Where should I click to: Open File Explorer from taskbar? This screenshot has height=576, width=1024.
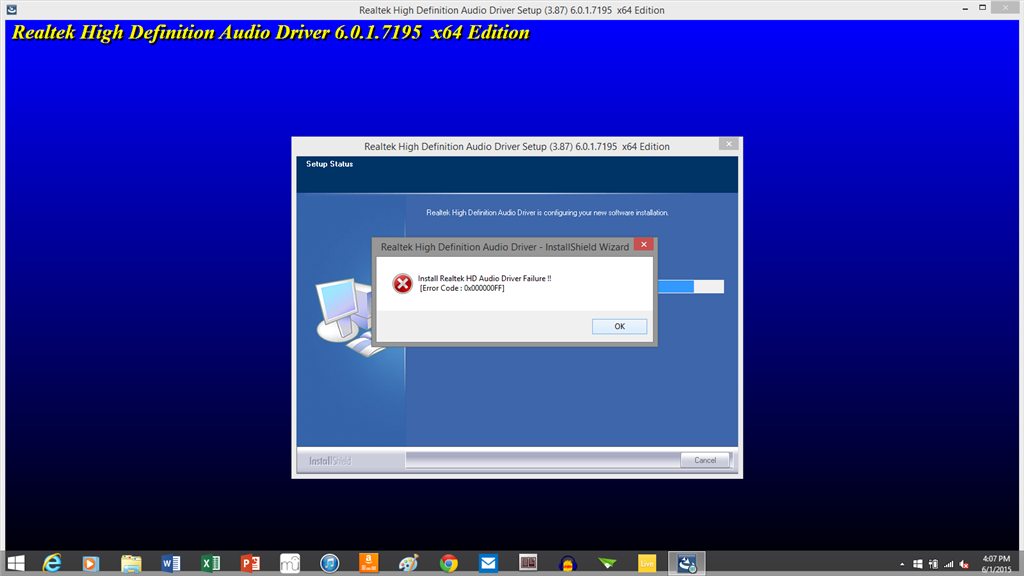tap(131, 563)
